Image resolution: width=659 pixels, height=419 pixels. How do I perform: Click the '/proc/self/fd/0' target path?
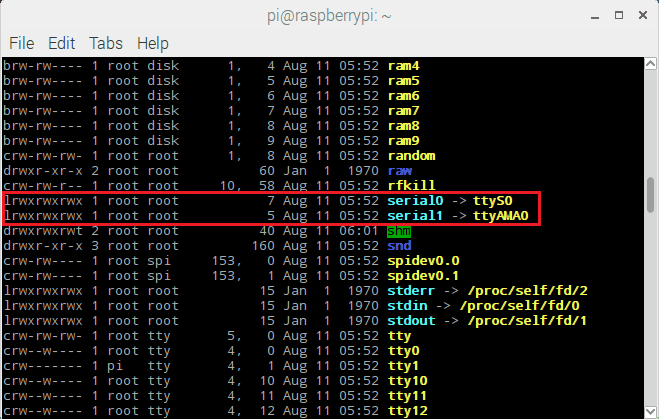520,306
